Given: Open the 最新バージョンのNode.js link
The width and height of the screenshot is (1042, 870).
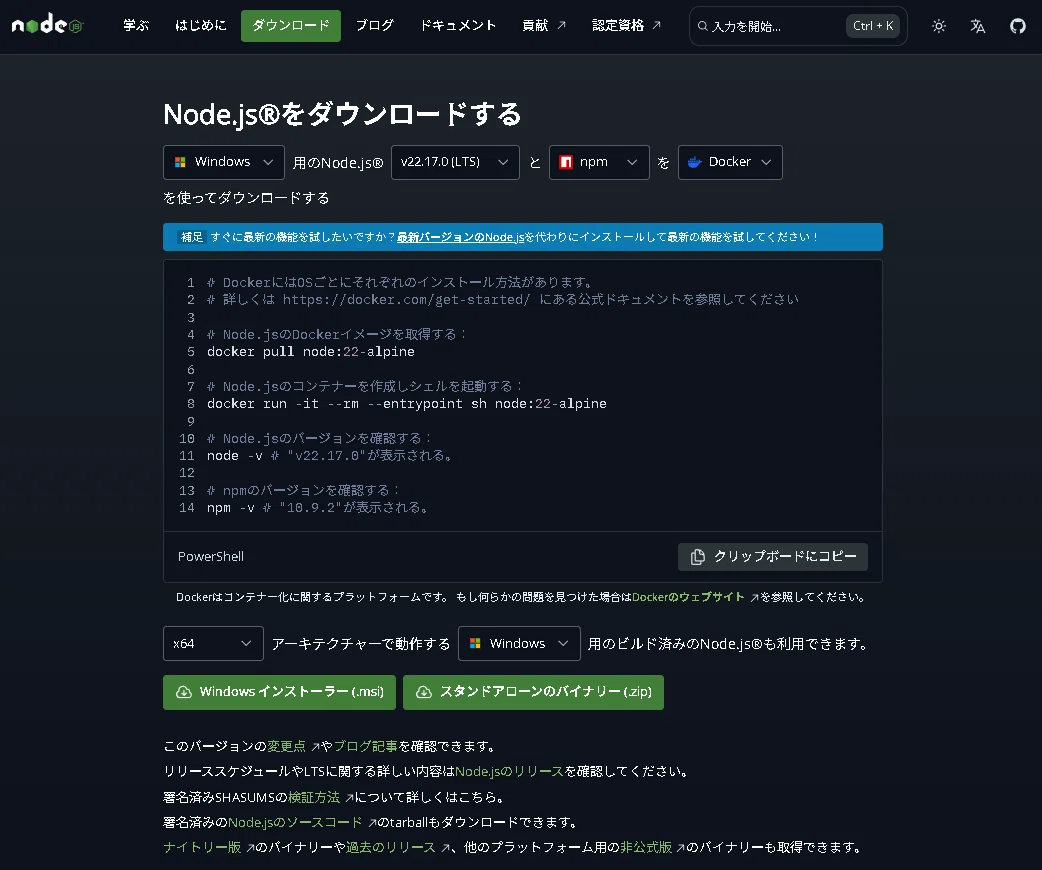Looking at the screenshot, I should (461, 237).
